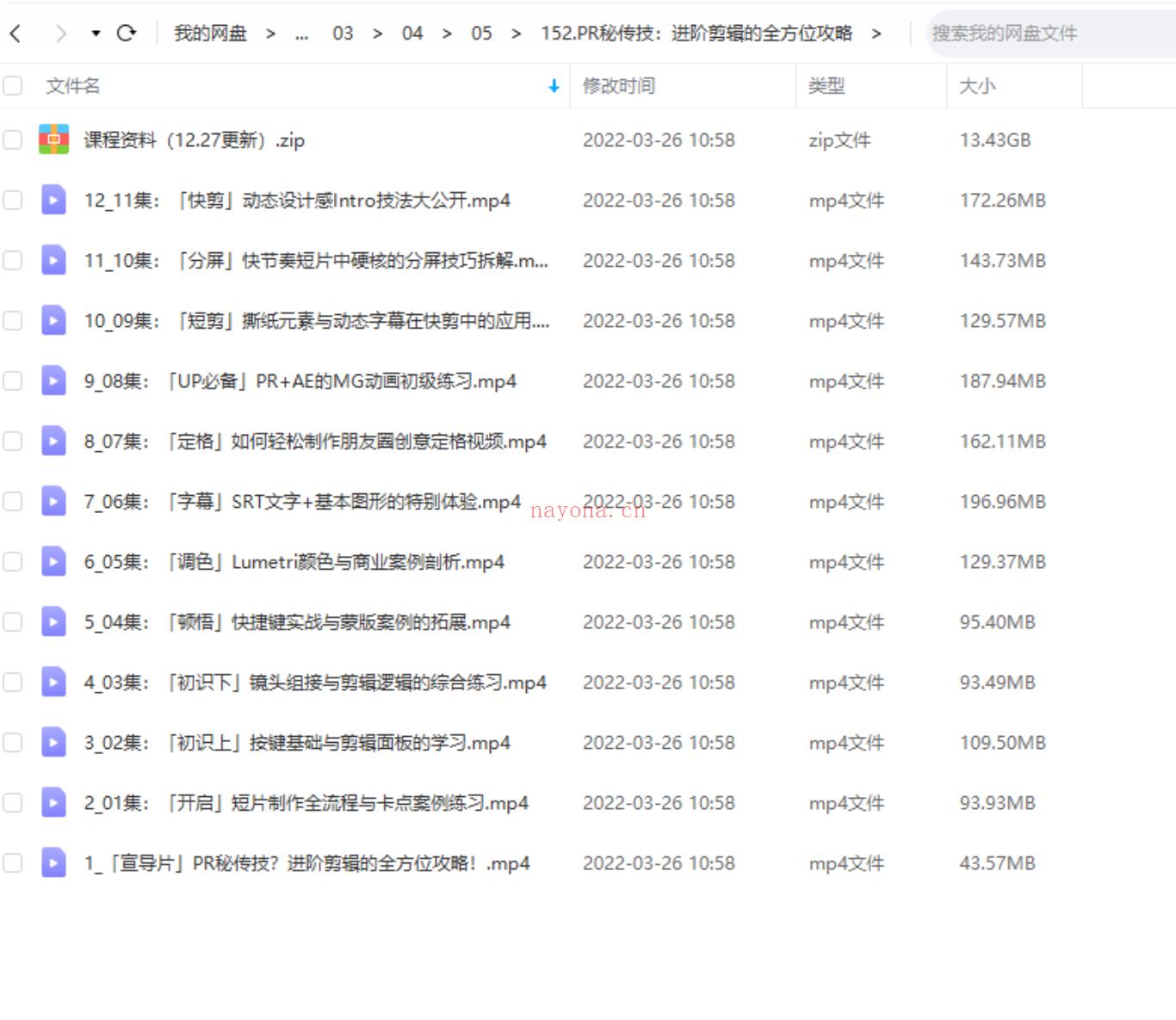Check the box for 6_05集 video

12,561
